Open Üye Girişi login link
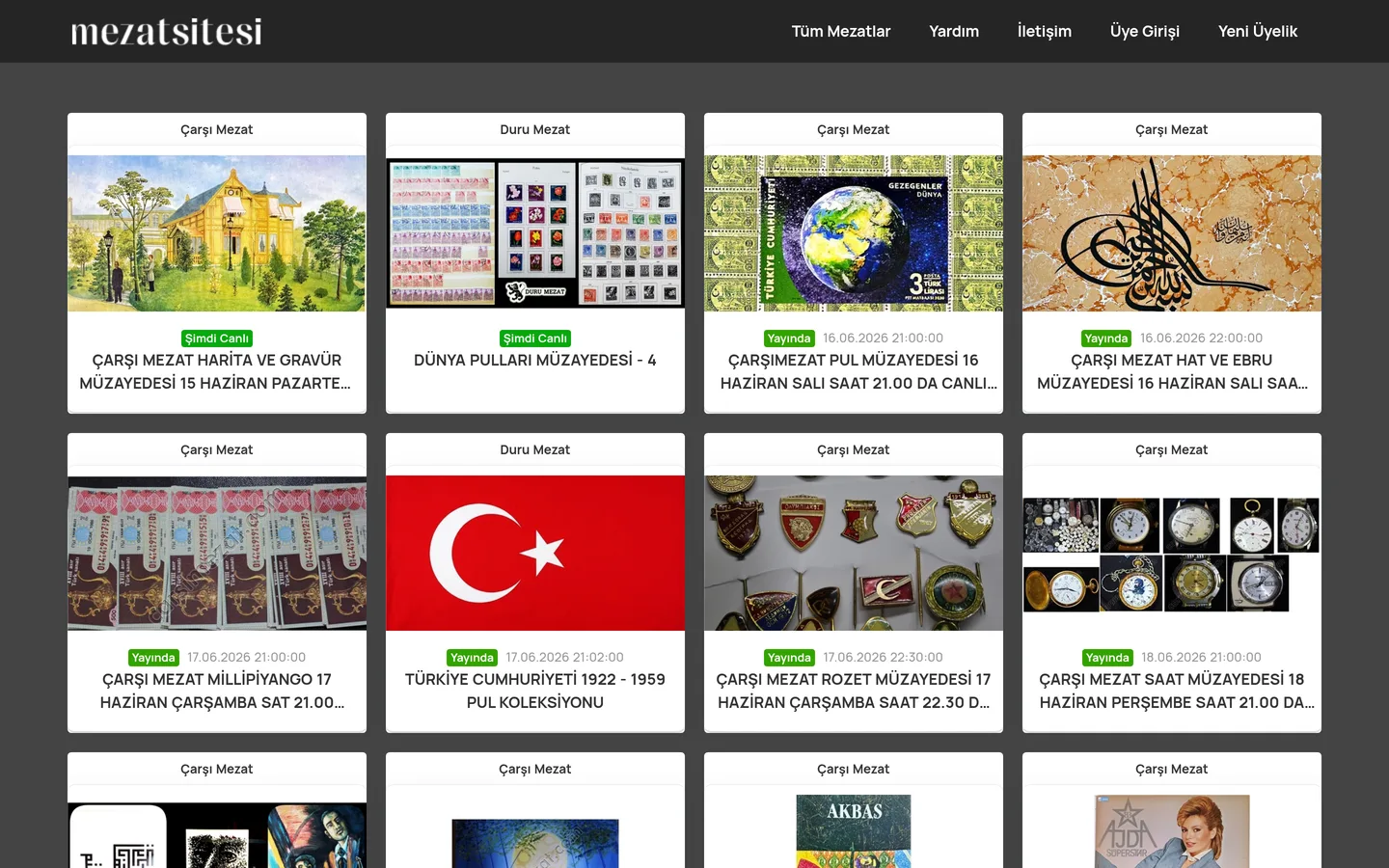The image size is (1389, 868). point(1145,31)
